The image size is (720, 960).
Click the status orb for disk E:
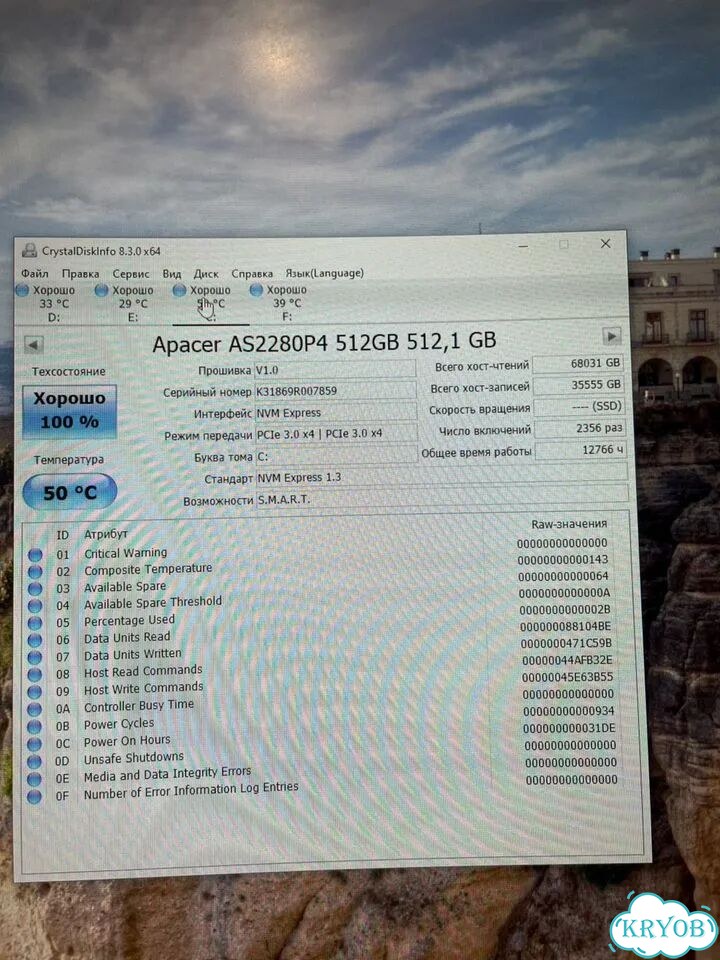(102, 290)
